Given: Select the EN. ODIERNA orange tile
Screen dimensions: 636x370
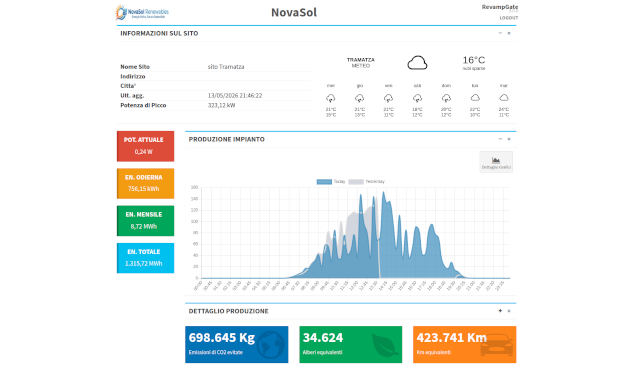Looking at the screenshot, I should [145, 183].
